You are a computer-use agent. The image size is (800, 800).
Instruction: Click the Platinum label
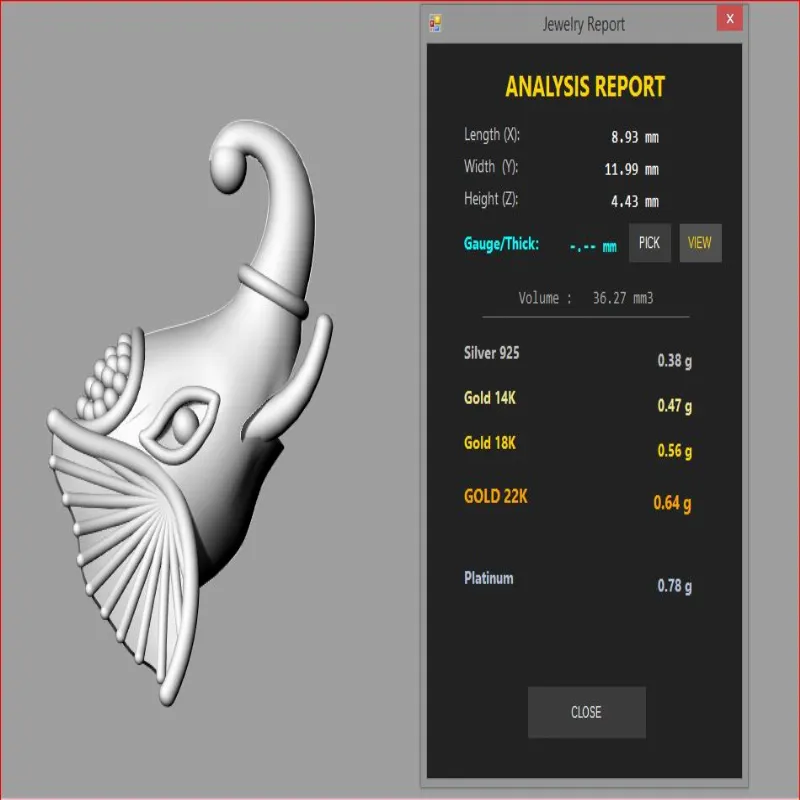pyautogui.click(x=488, y=578)
